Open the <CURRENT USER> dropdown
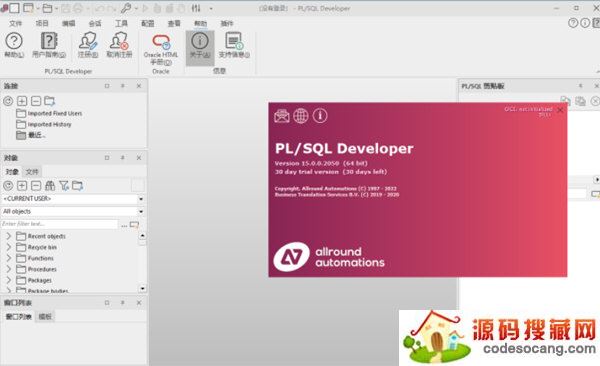 click(141, 199)
